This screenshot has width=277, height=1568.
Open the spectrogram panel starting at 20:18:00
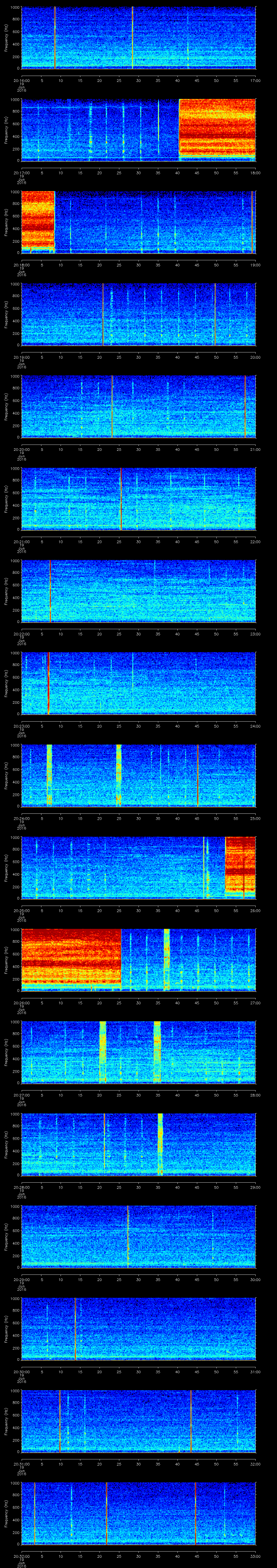[138, 222]
